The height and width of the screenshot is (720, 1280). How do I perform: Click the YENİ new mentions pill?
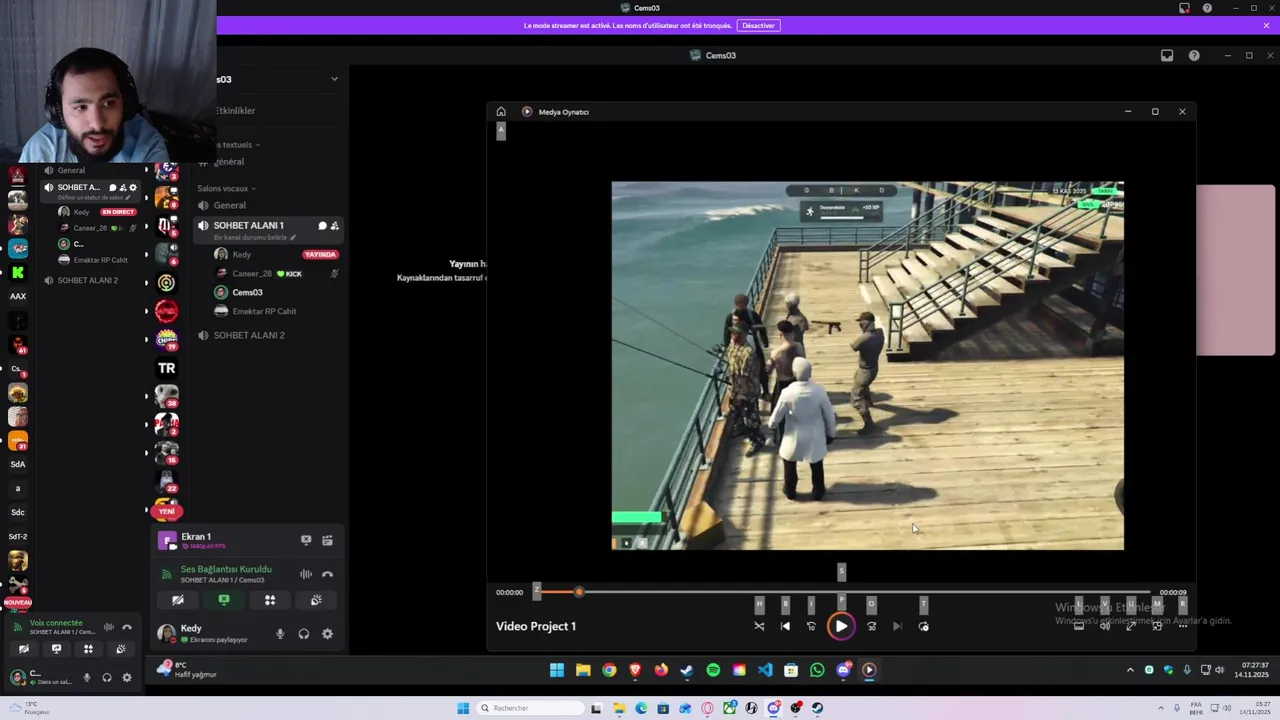166,511
